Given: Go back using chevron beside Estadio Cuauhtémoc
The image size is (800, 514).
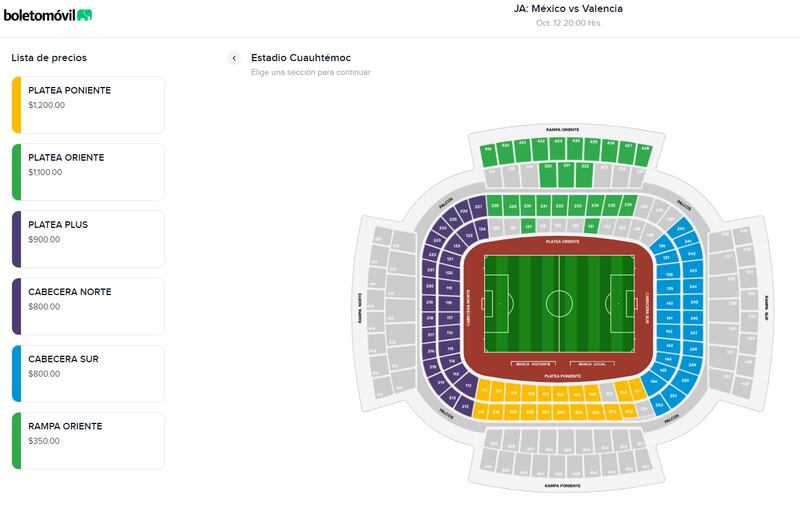Looking at the screenshot, I should 234,58.
